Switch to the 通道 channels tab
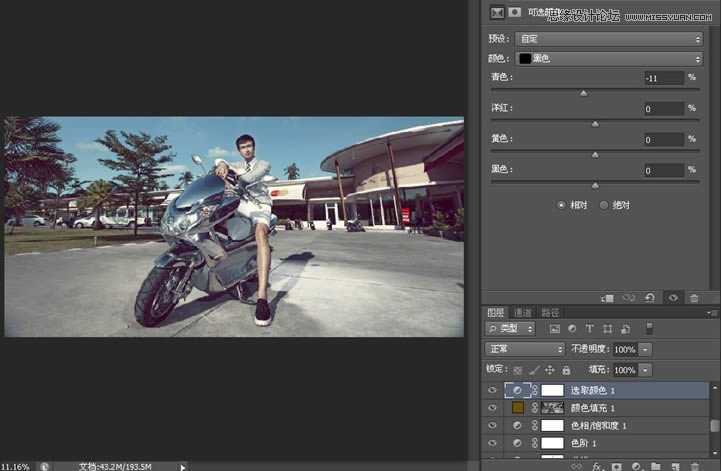 pos(522,313)
